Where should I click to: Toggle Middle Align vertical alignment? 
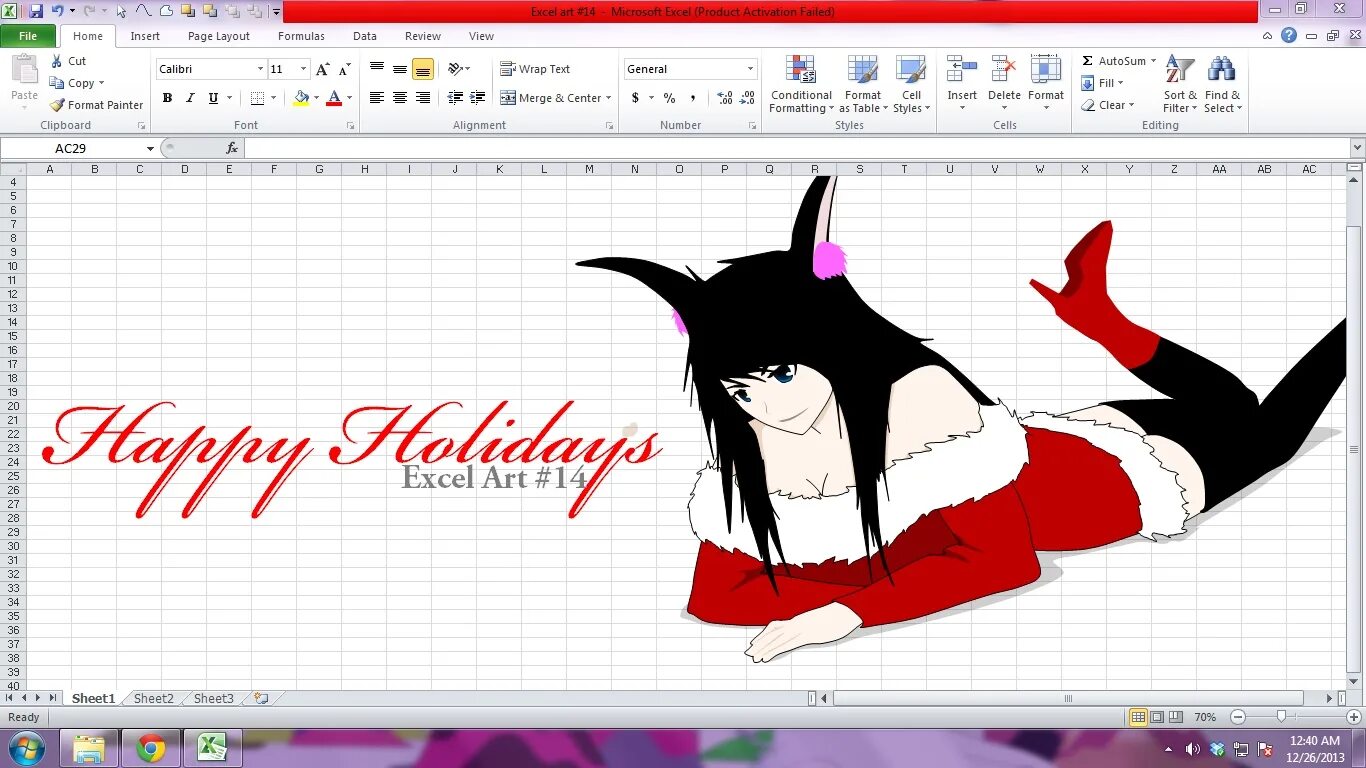pos(400,69)
